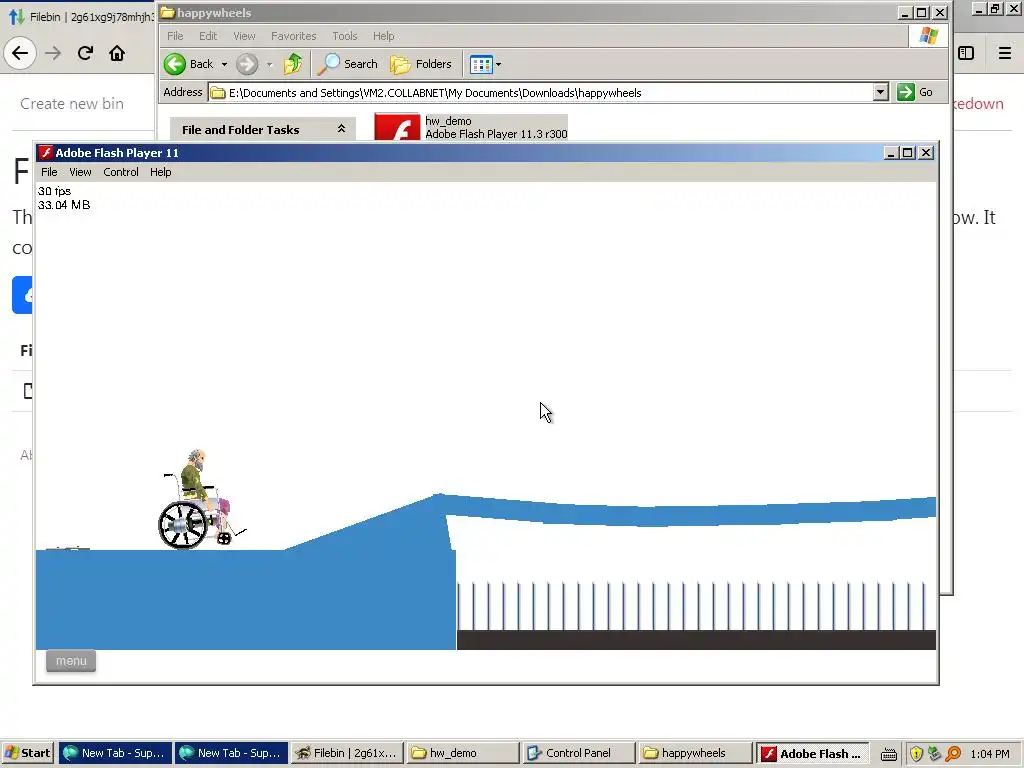
Task: Click the Up folder icon in Explorer
Action: tap(293, 64)
